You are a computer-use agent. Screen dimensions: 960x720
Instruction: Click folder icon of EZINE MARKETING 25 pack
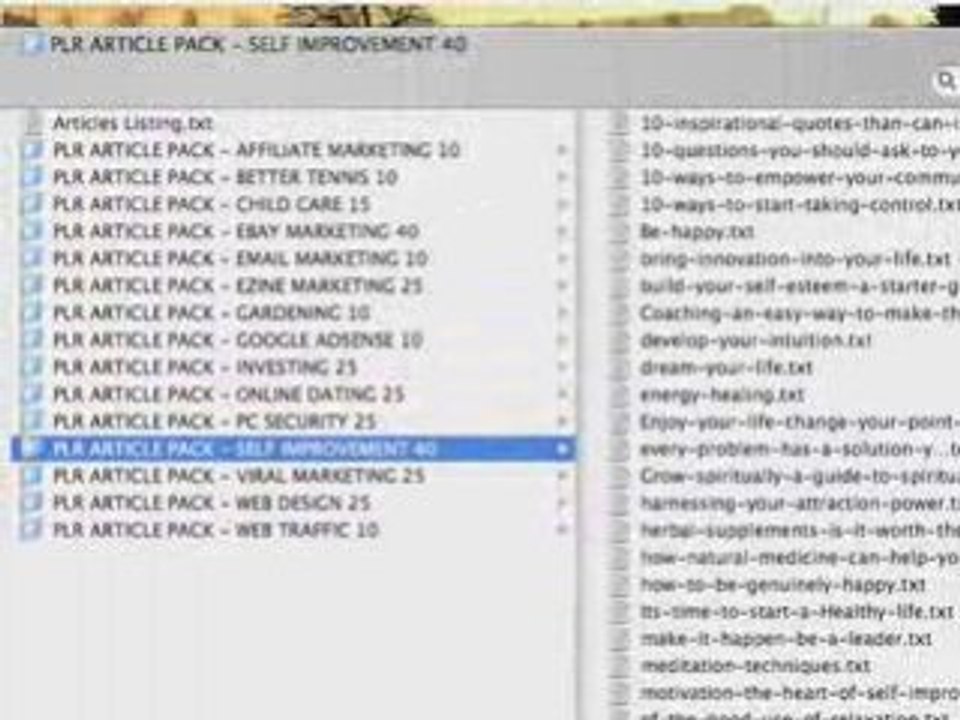32,285
